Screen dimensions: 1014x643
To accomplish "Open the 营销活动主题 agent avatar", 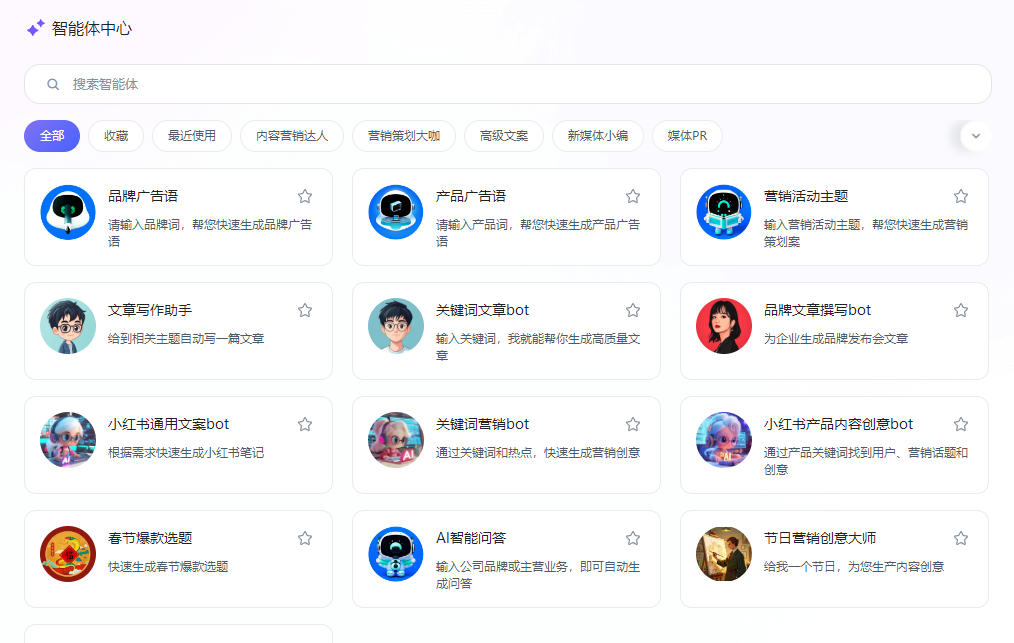I will pos(724,212).
